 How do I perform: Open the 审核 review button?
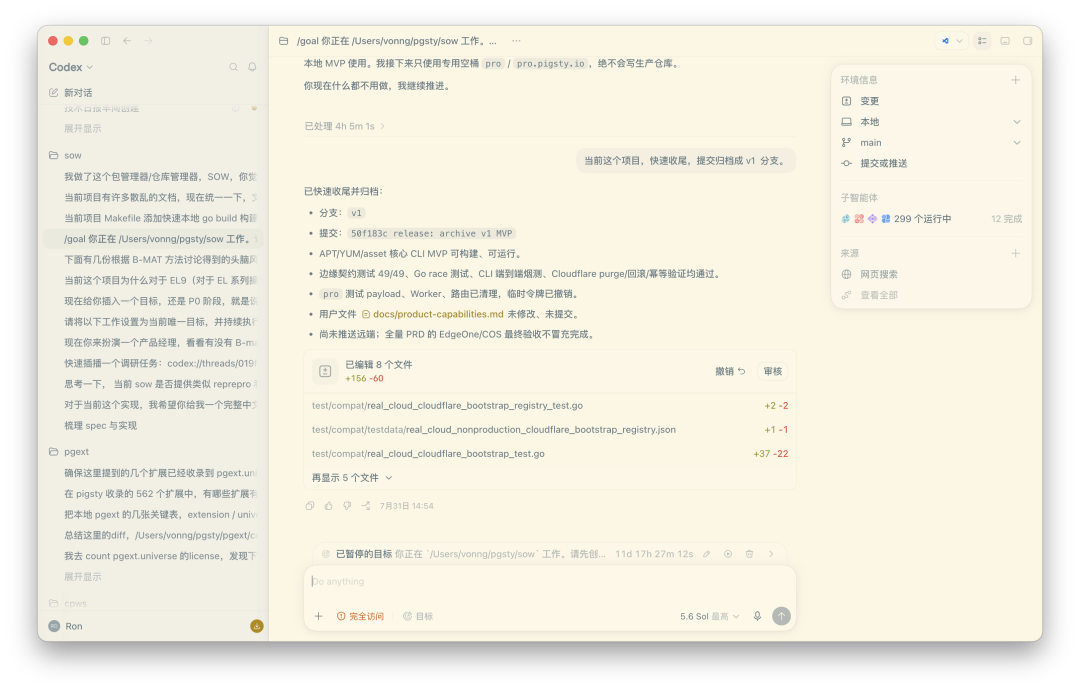tap(773, 371)
